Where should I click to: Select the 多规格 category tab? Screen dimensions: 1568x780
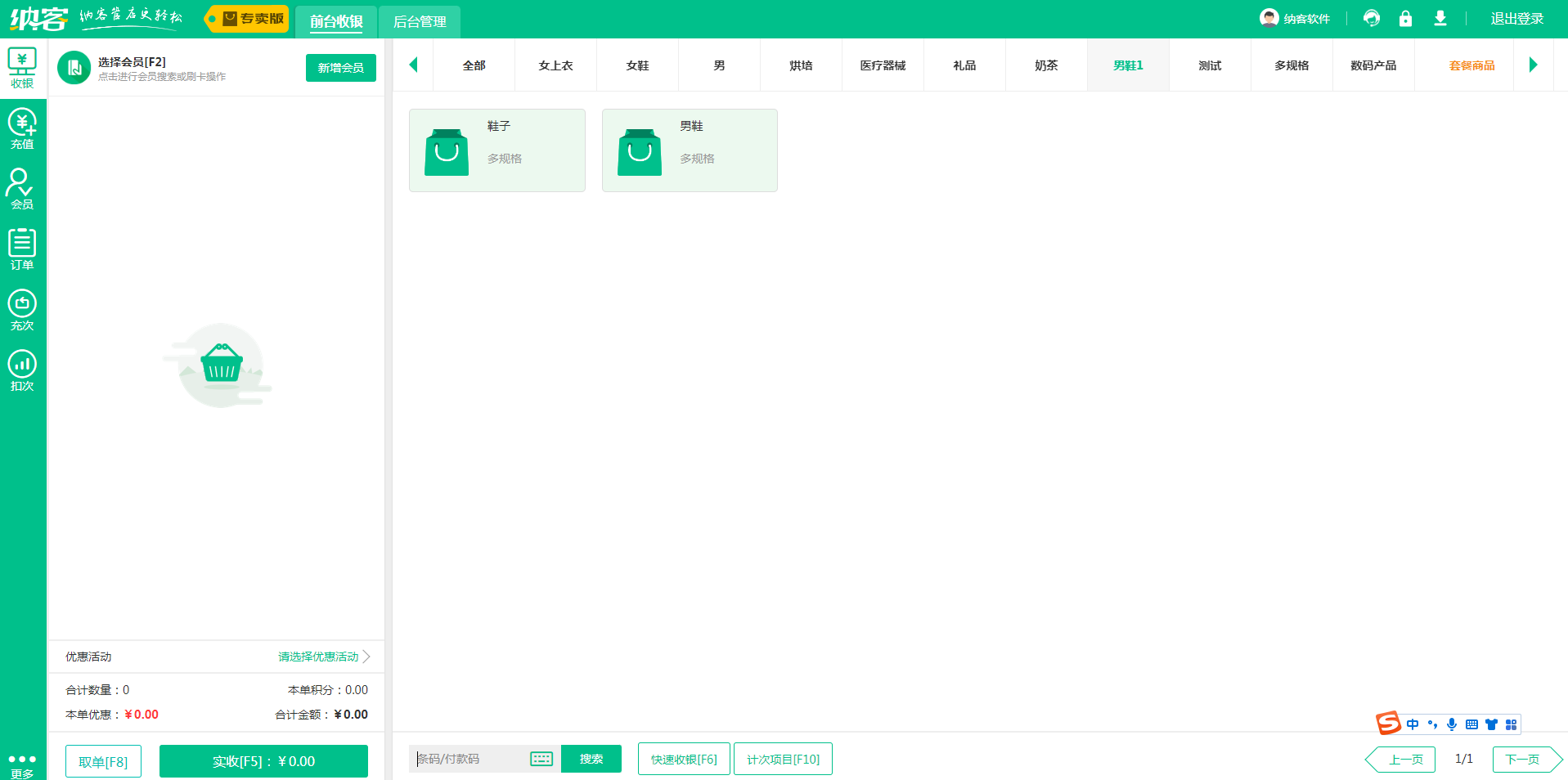pos(1292,65)
